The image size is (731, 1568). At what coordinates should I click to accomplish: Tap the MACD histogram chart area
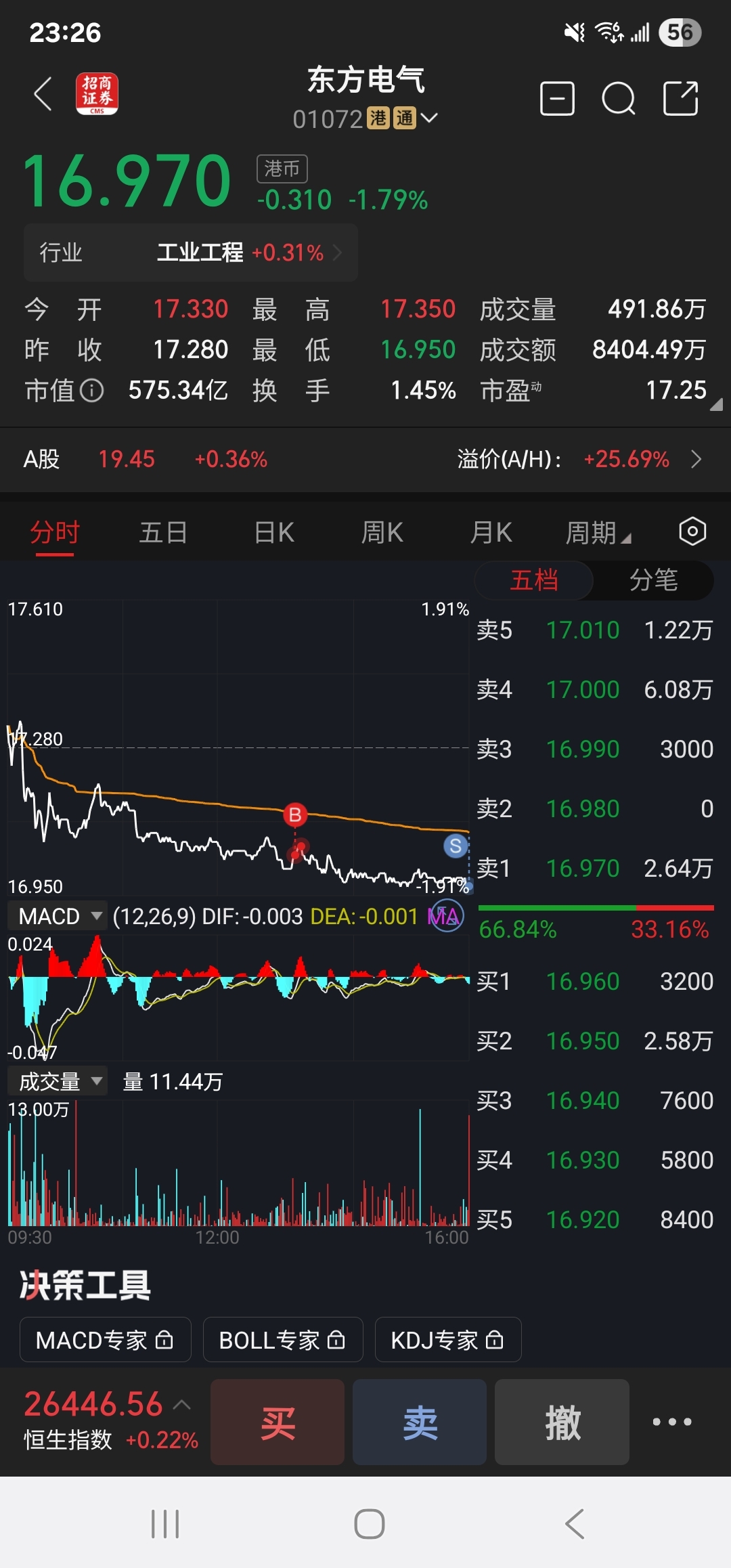238,997
